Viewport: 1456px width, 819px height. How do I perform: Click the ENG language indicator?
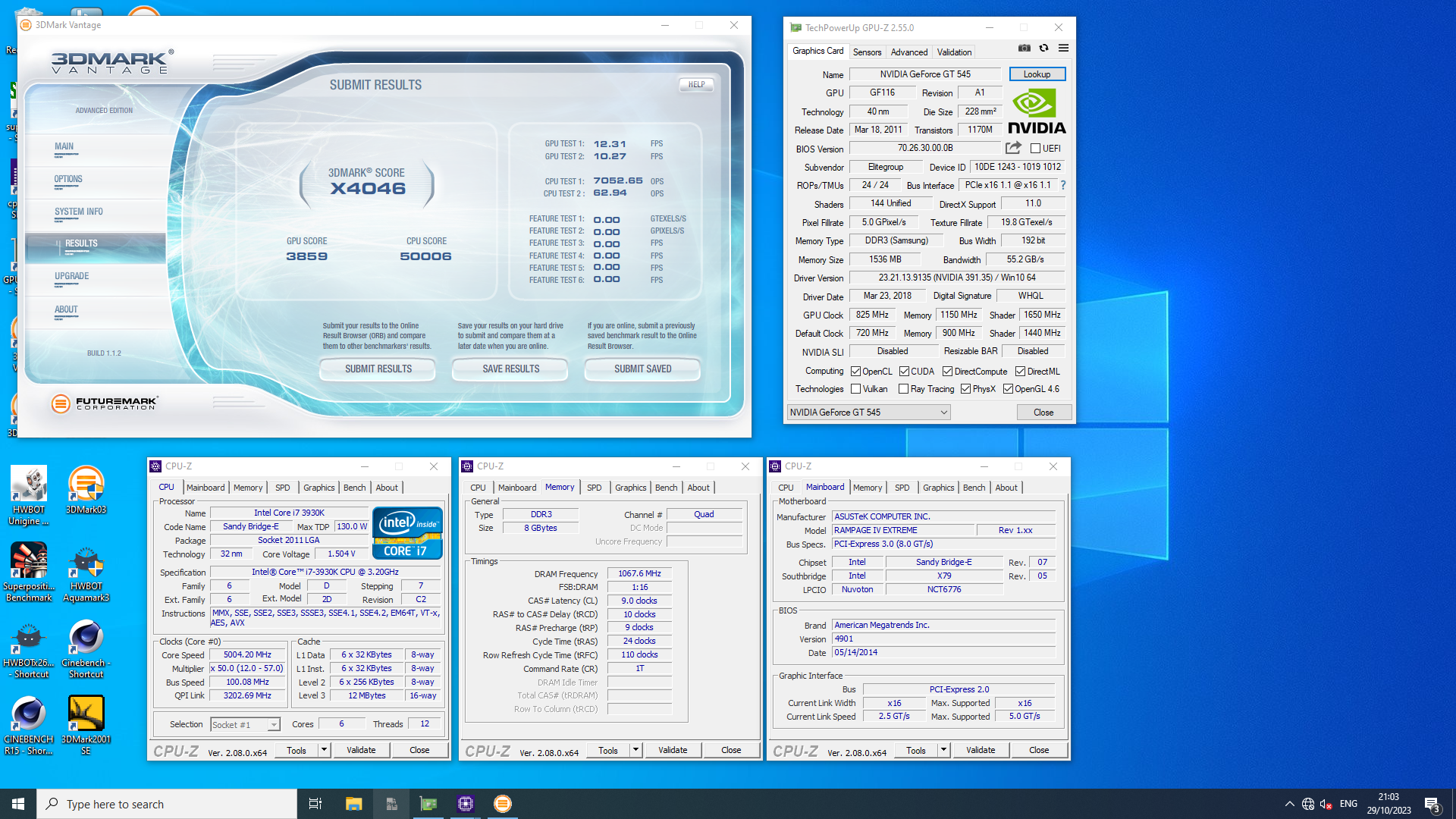1348,804
